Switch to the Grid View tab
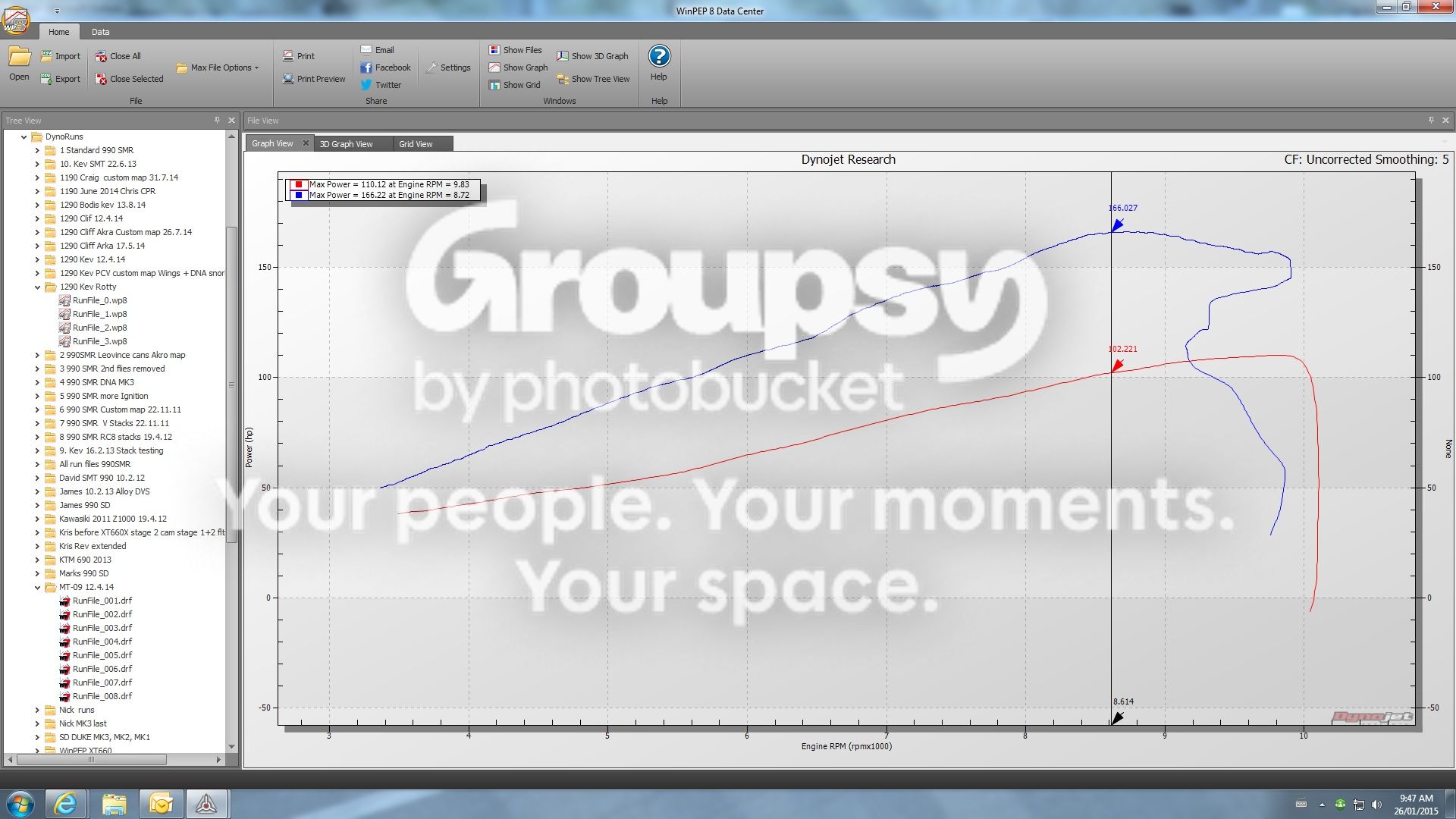The image size is (1456, 819). [x=416, y=144]
